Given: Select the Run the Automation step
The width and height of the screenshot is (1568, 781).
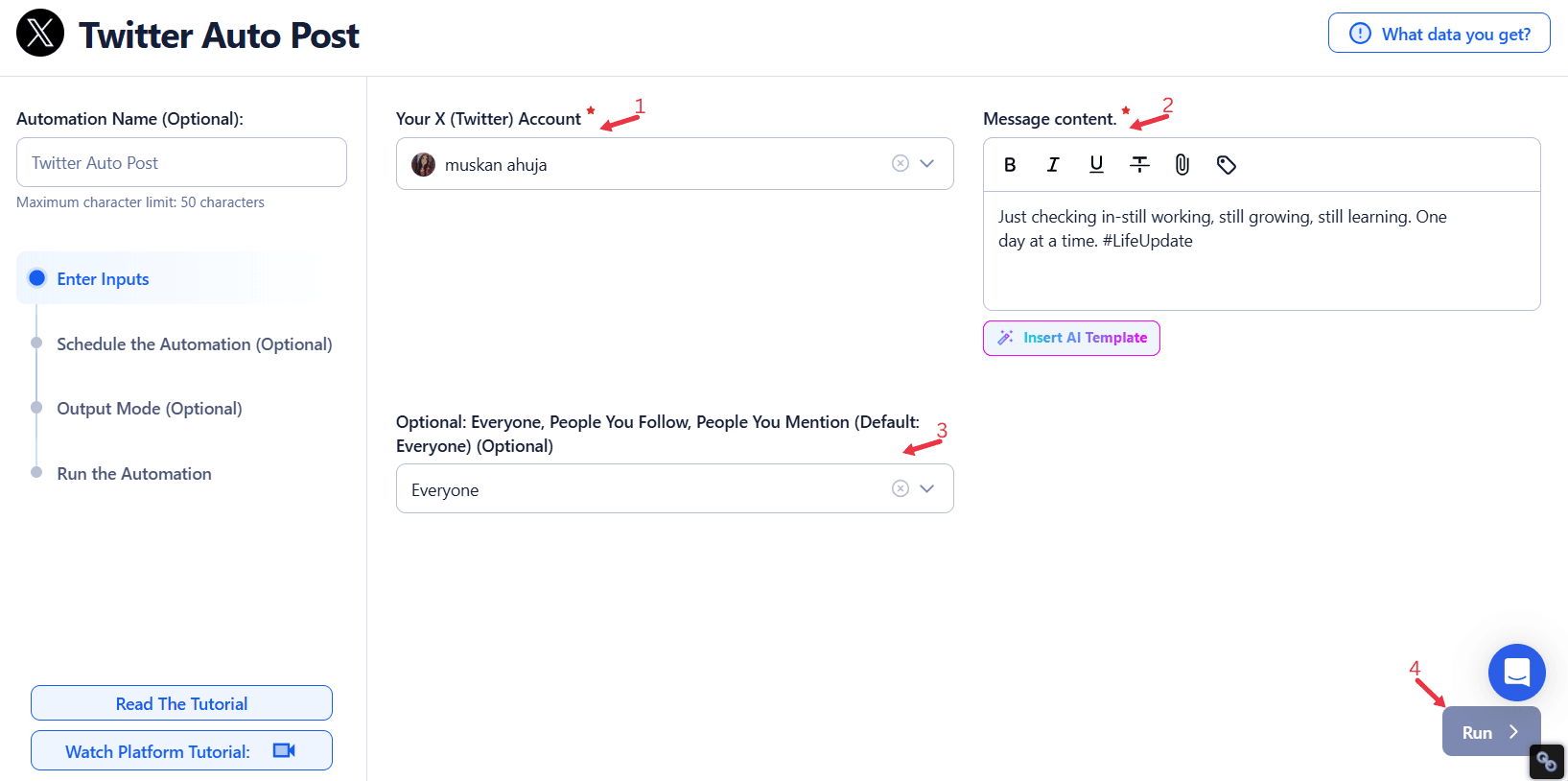Looking at the screenshot, I should (134, 474).
